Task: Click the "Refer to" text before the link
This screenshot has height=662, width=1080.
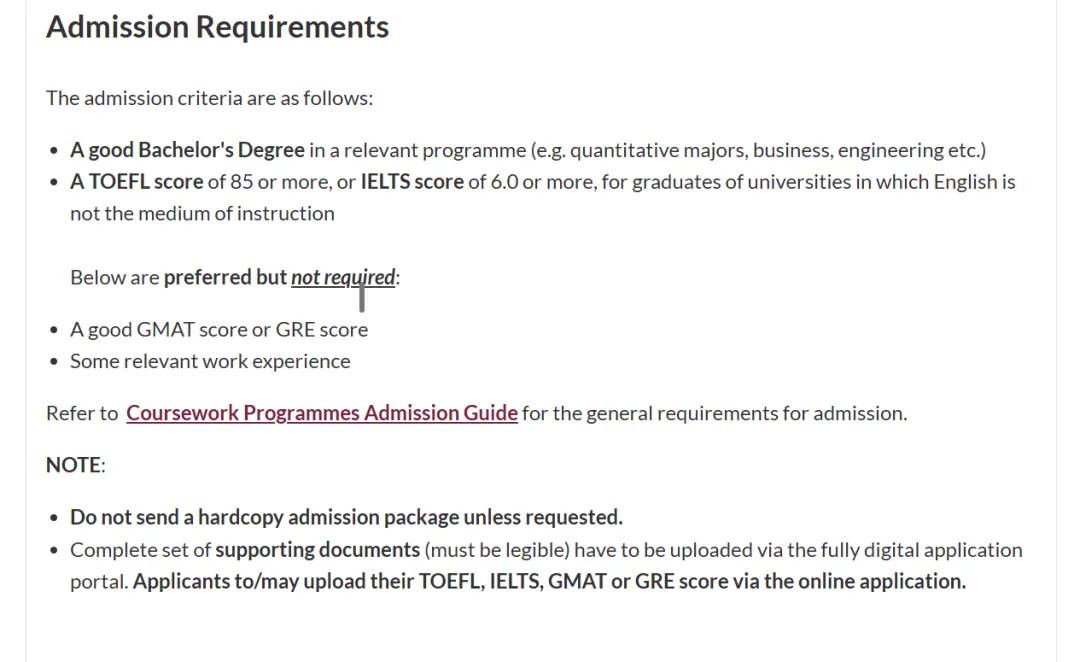Action: point(82,413)
